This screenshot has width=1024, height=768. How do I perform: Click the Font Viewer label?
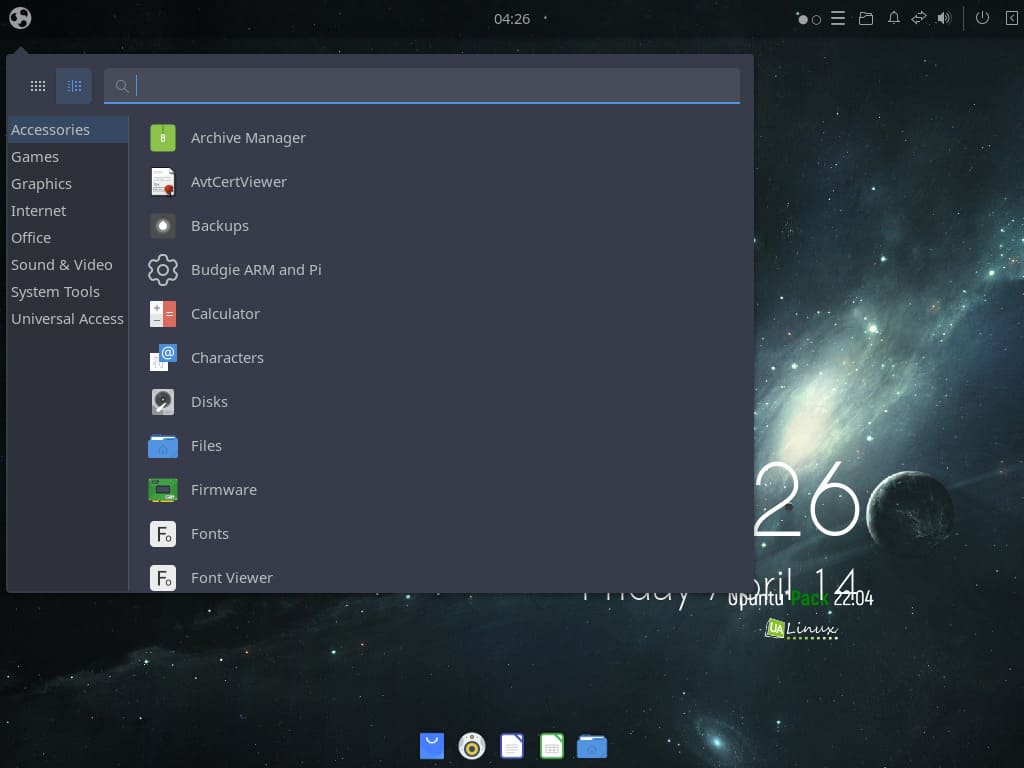coord(232,578)
